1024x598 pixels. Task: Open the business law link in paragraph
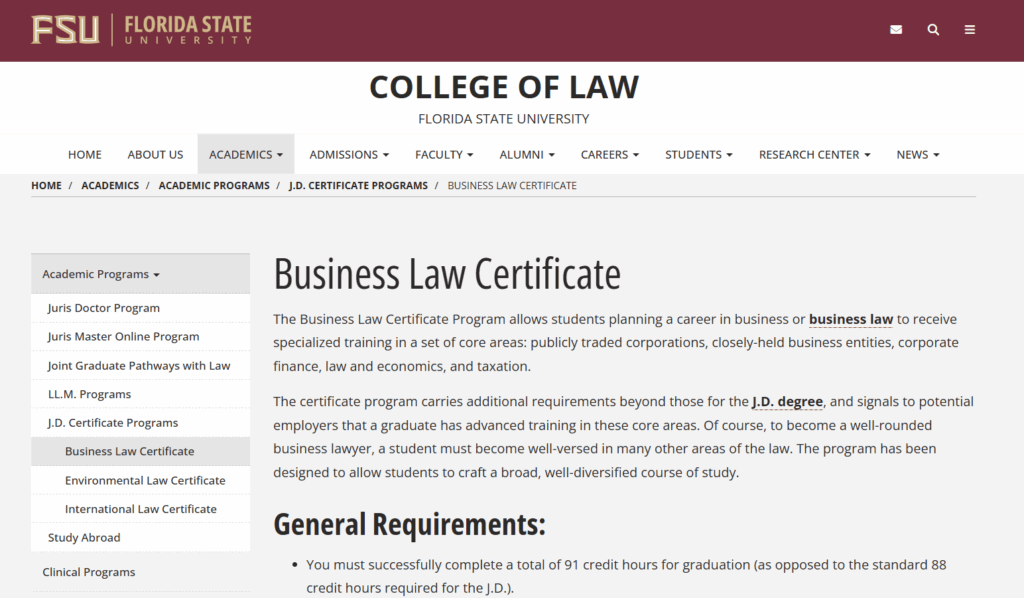tap(851, 319)
